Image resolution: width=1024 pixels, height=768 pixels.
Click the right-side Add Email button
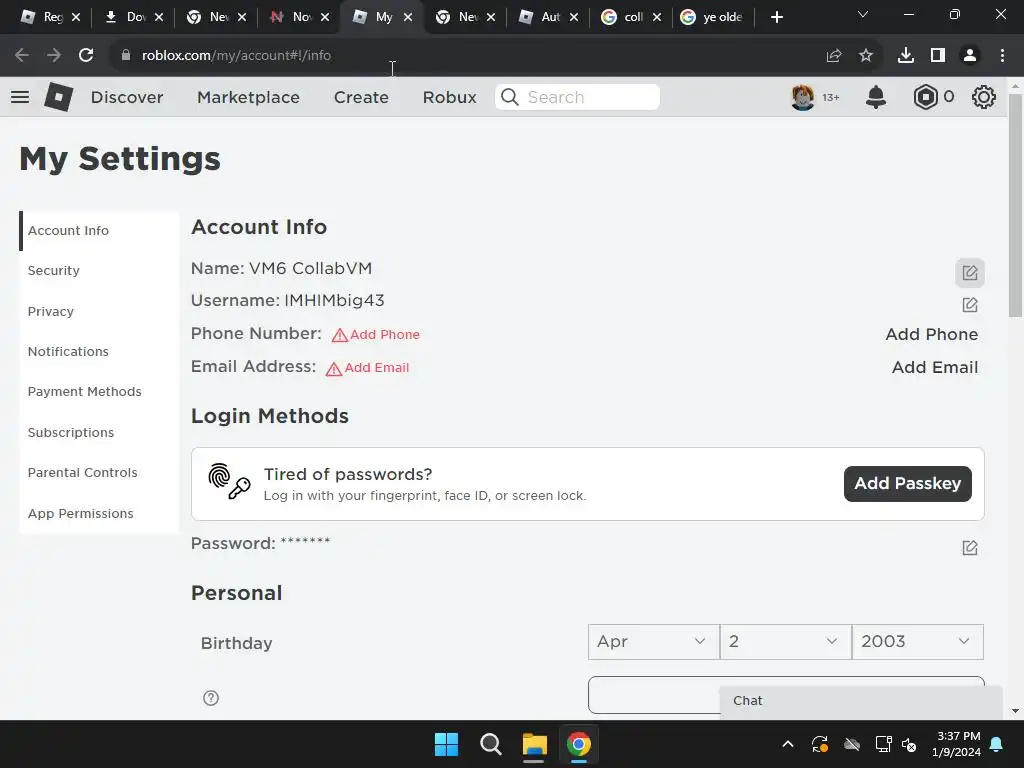tap(935, 367)
